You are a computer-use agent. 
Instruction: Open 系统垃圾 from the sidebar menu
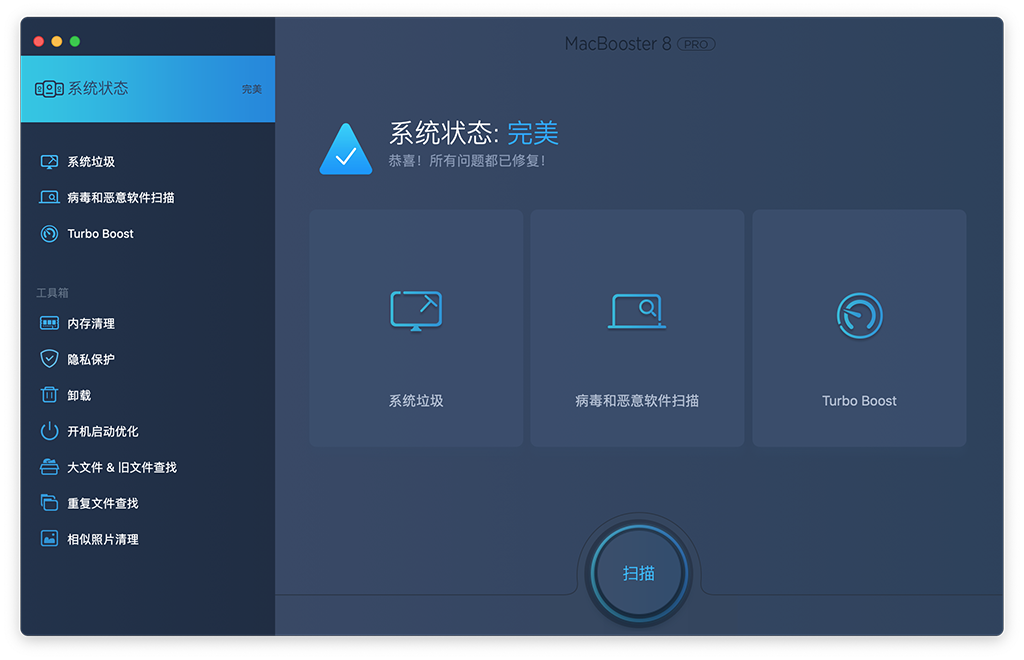91,162
